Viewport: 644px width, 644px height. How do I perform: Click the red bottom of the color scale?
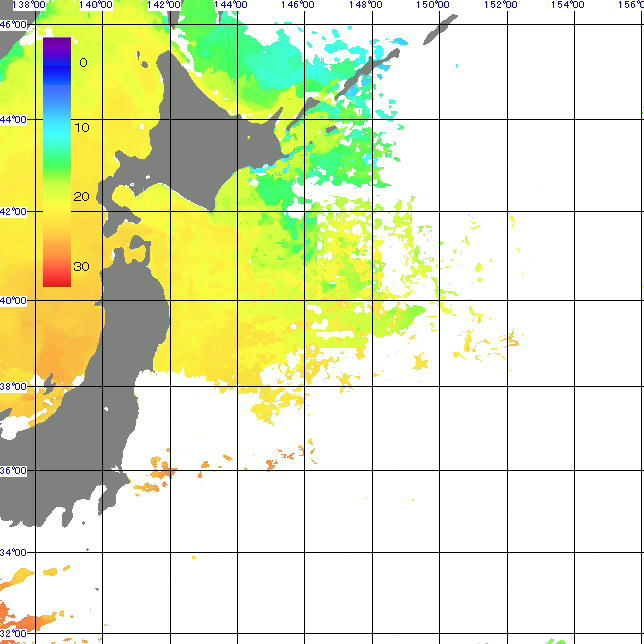(x=57, y=279)
